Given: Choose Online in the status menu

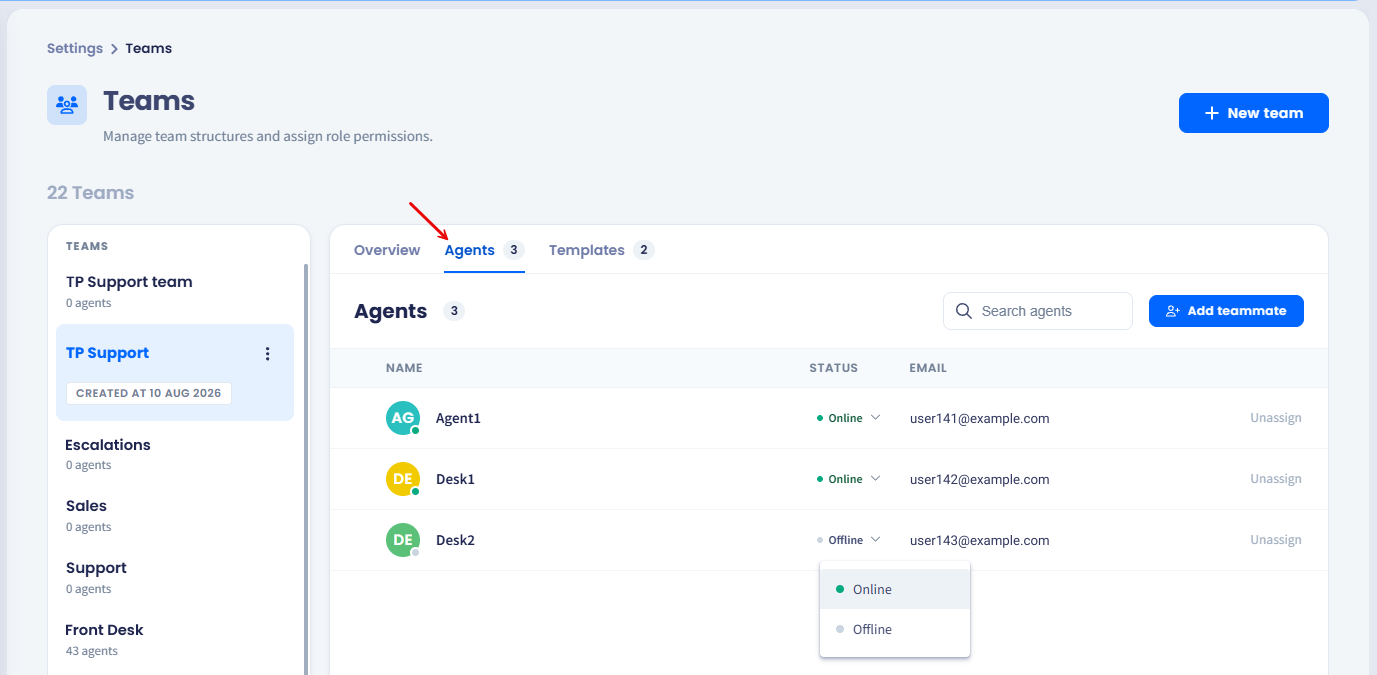Looking at the screenshot, I should click(895, 589).
